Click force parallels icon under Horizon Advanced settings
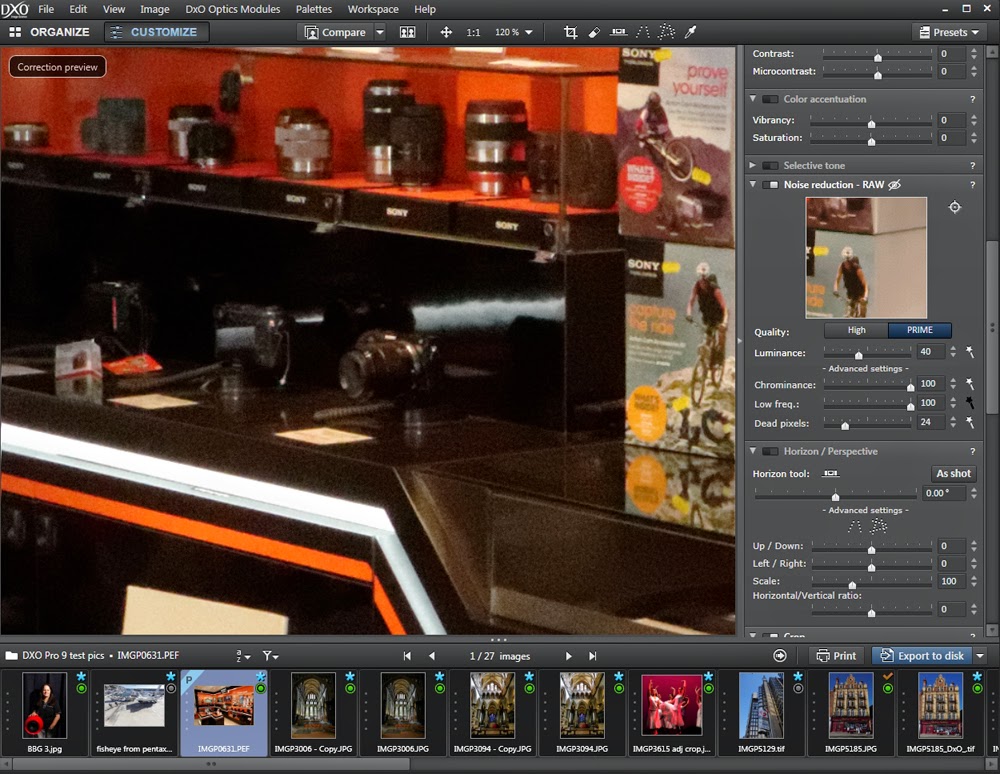This screenshot has height=774, width=1000. click(x=855, y=527)
